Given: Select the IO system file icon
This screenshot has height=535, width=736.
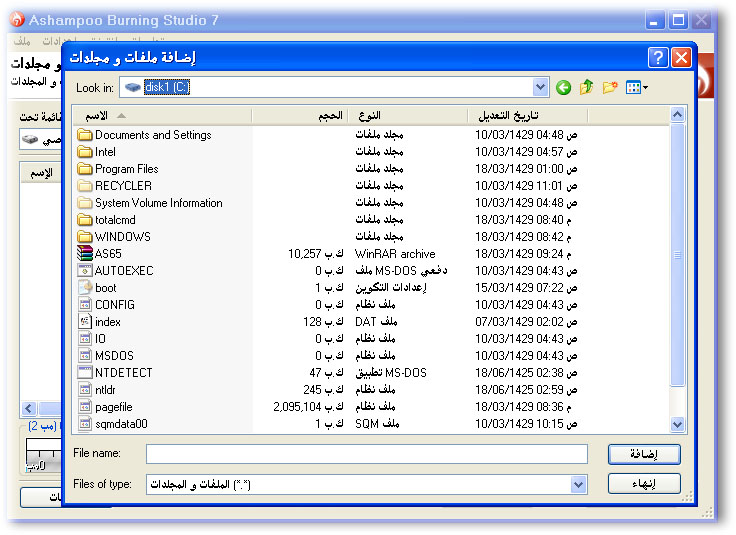Looking at the screenshot, I should tap(84, 338).
